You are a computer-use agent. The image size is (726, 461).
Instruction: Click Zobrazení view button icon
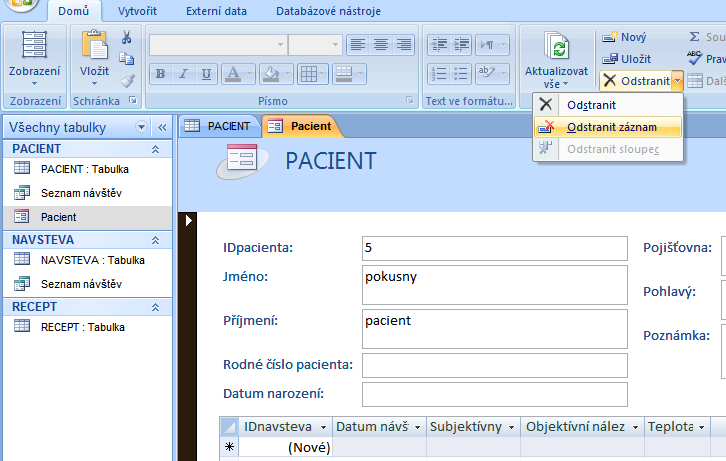coord(35,44)
